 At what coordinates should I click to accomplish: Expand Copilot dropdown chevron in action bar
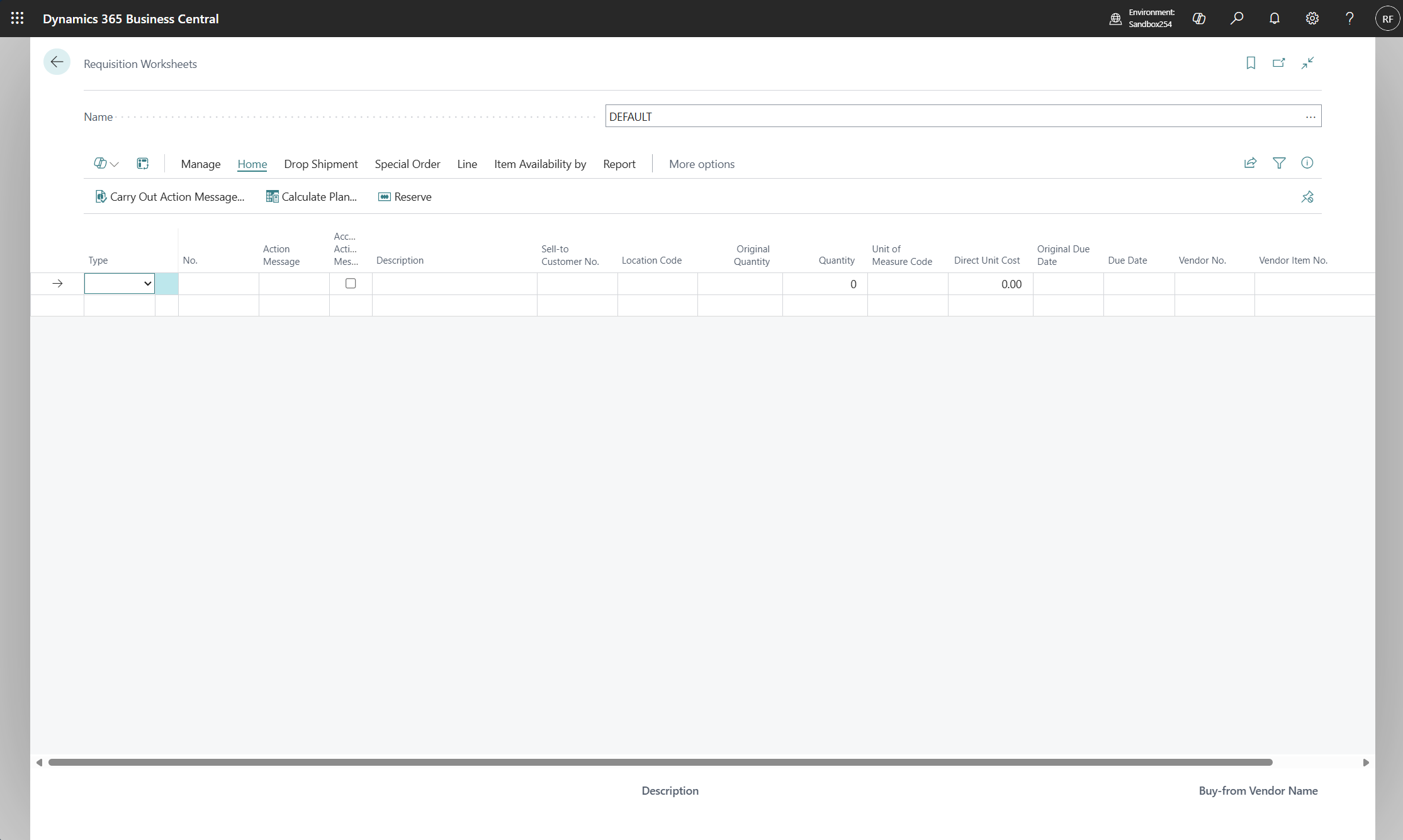[x=115, y=164]
